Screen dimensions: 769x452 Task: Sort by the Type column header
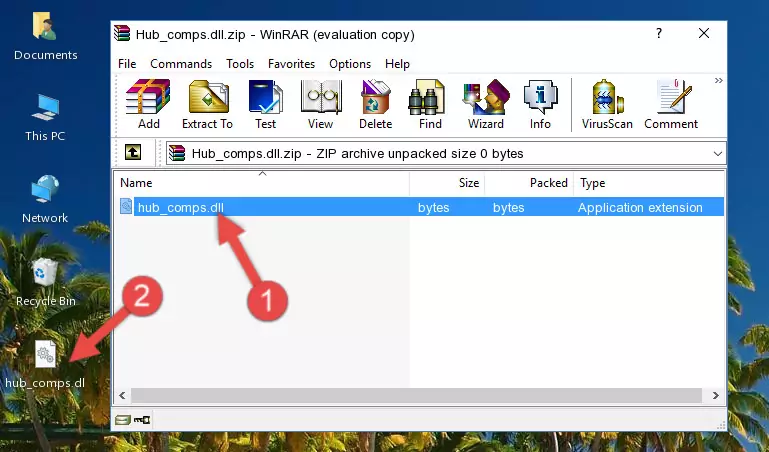tap(648, 183)
